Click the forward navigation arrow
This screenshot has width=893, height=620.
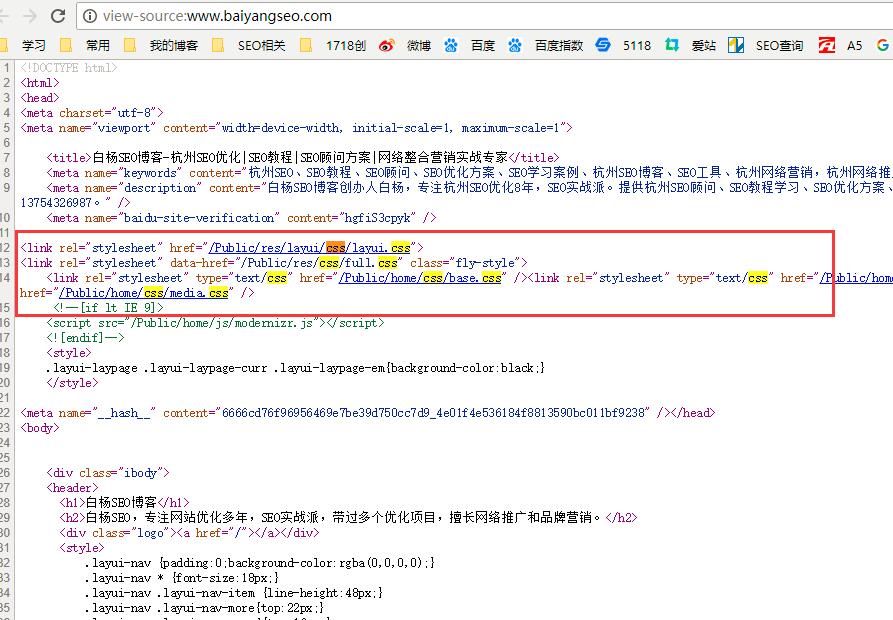pos(30,16)
